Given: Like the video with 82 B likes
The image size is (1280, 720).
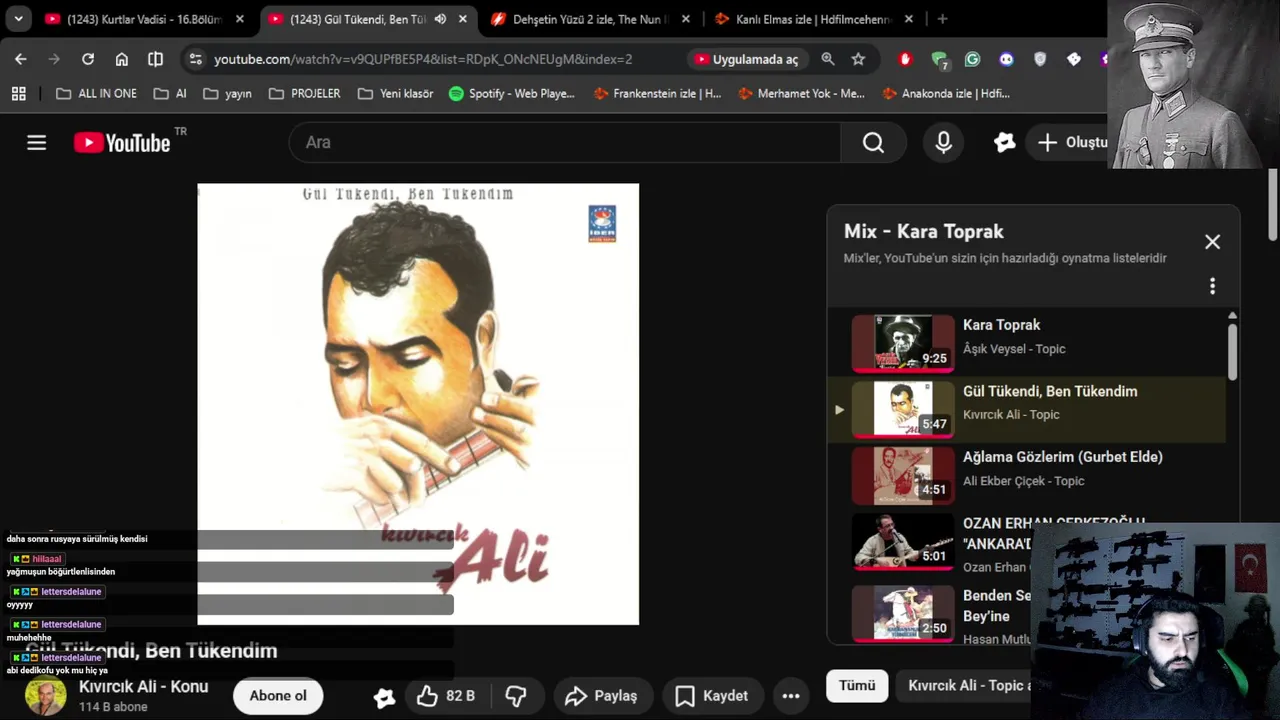Looking at the screenshot, I should coord(446,696).
